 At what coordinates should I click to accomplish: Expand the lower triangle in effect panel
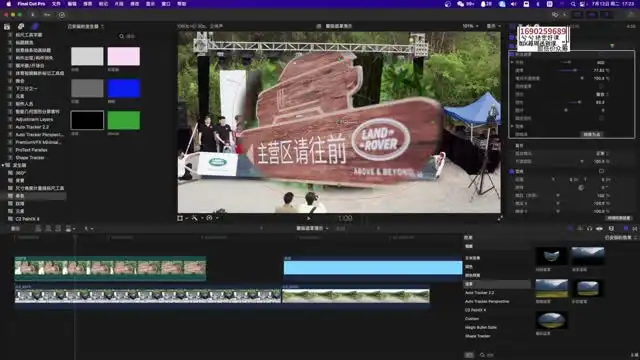point(512,127)
